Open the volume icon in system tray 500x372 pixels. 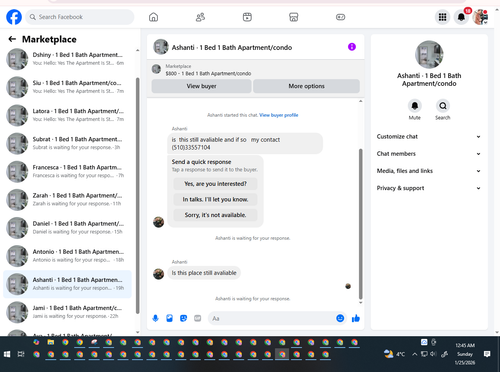[433, 354]
